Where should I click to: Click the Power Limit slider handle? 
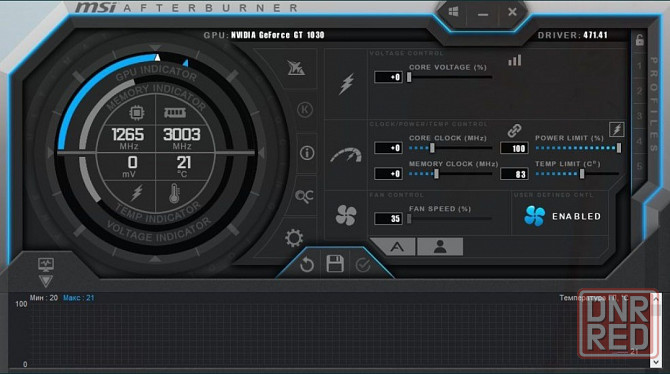pyautogui.click(x=618, y=148)
